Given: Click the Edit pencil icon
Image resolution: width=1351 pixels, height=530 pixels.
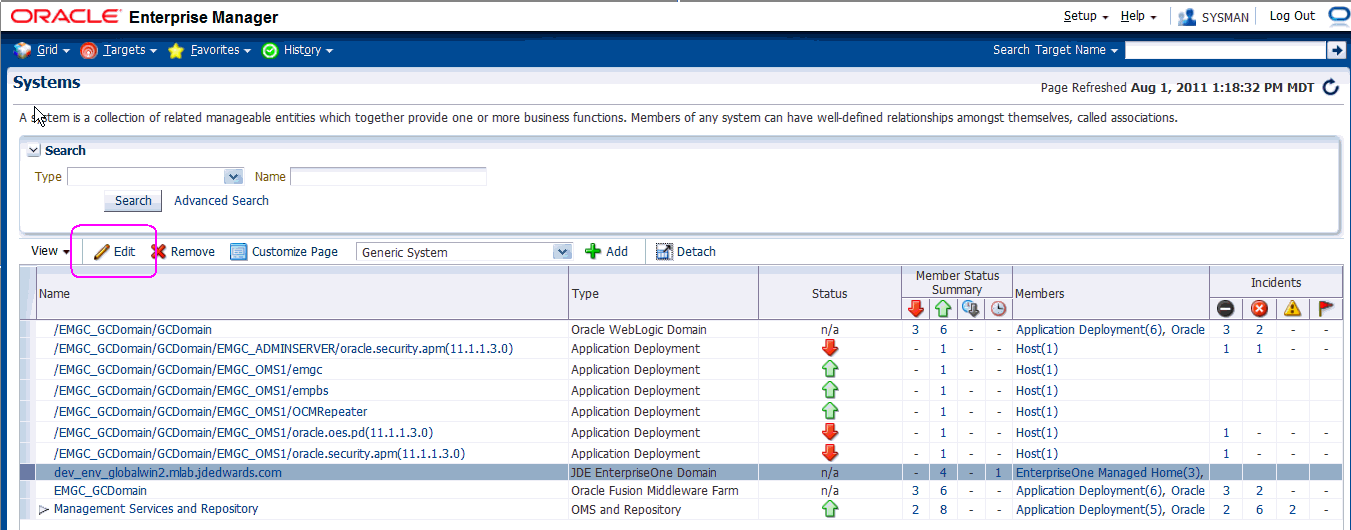Looking at the screenshot, I should (x=101, y=252).
